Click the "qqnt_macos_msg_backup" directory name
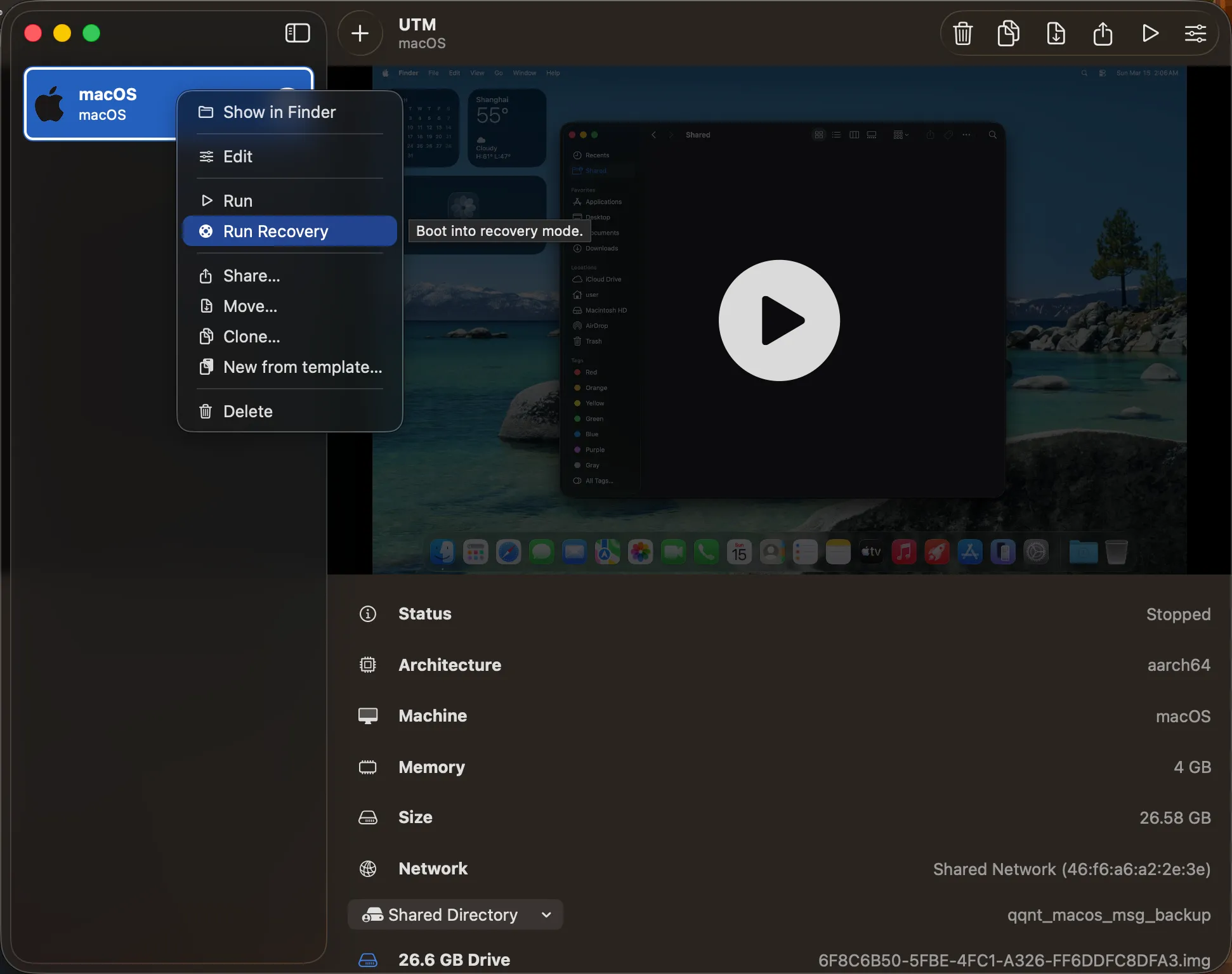 pos(1109,915)
